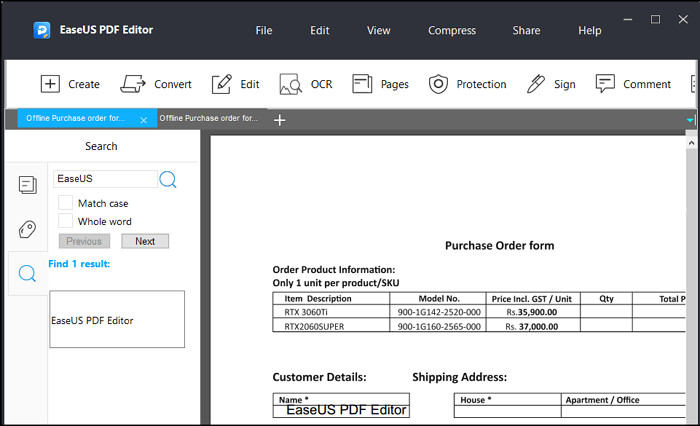This screenshot has height=426, width=700.
Task: Minimize the EaseUS PDF Editor window
Action: pyautogui.click(x=628, y=20)
